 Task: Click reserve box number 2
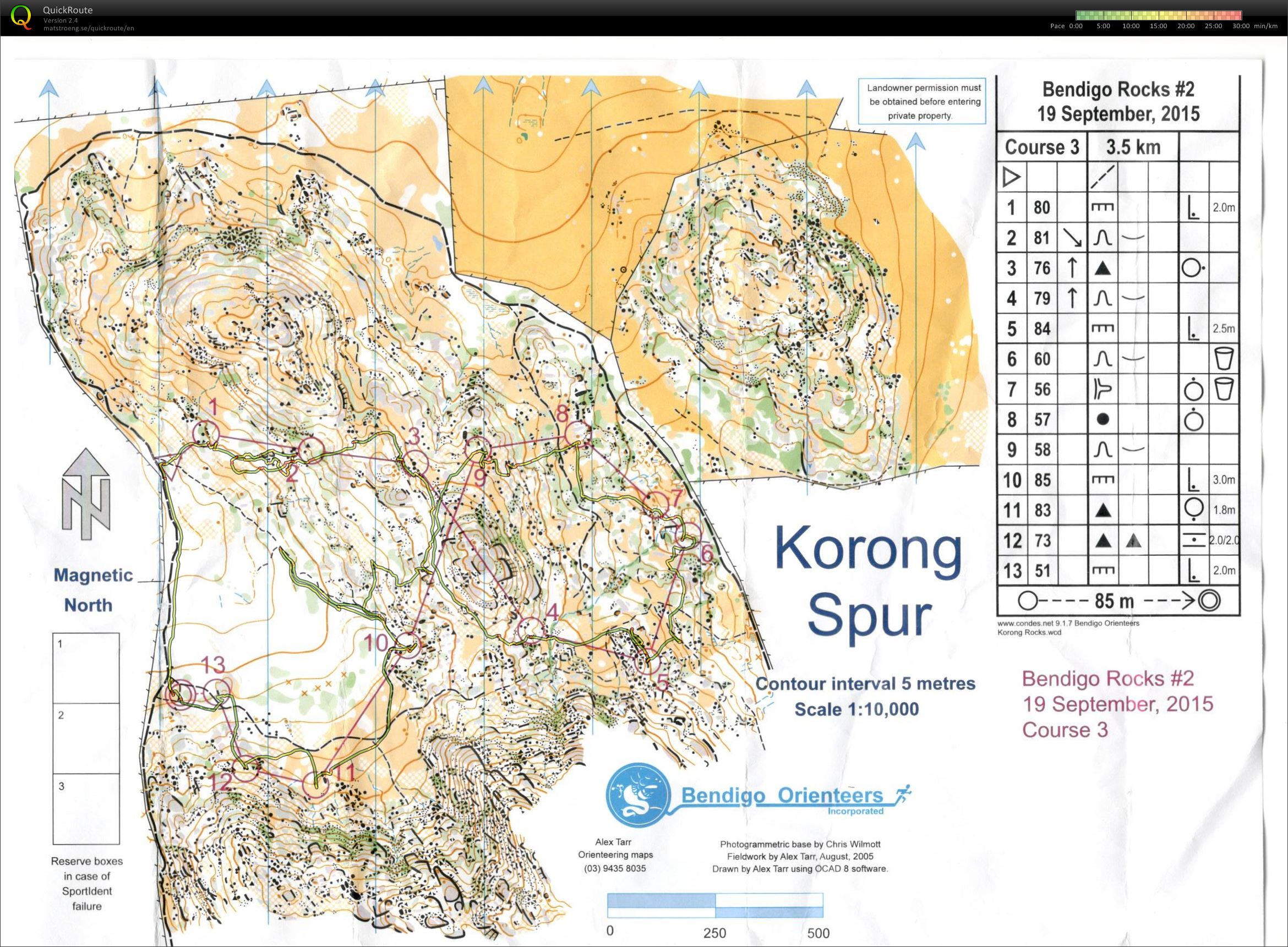(x=86, y=738)
